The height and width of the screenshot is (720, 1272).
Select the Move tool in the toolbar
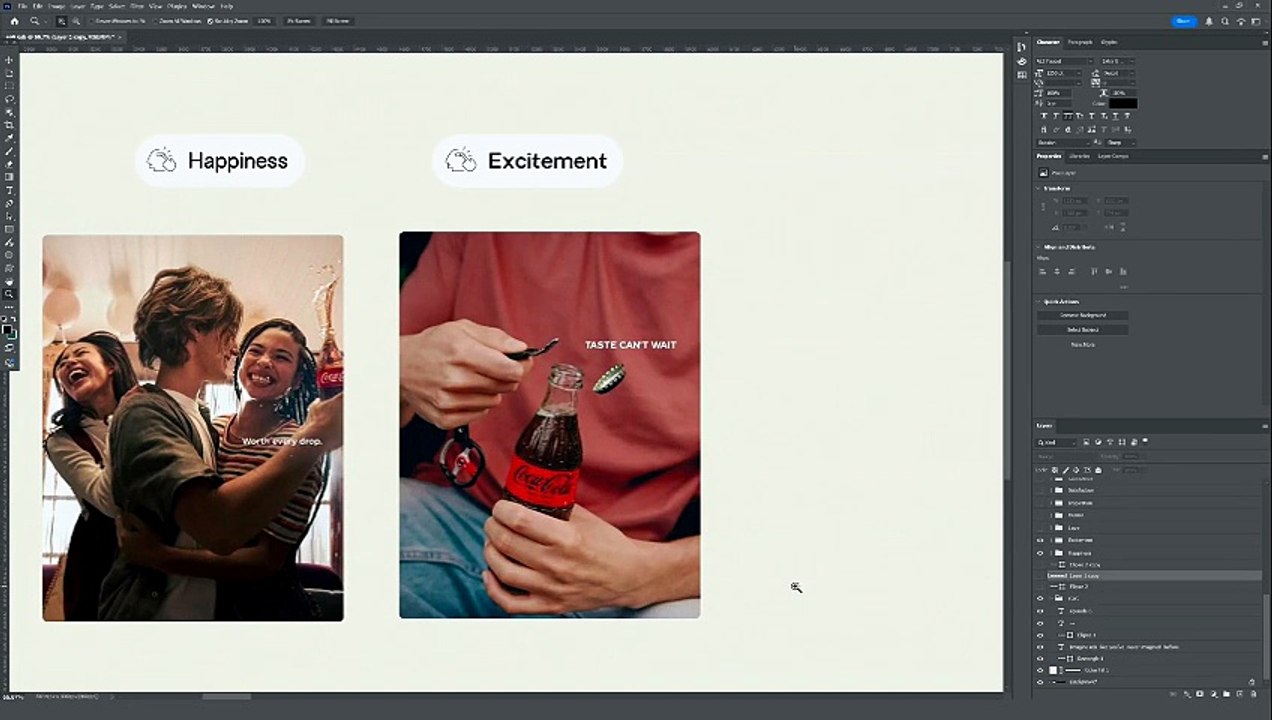pyautogui.click(x=10, y=60)
